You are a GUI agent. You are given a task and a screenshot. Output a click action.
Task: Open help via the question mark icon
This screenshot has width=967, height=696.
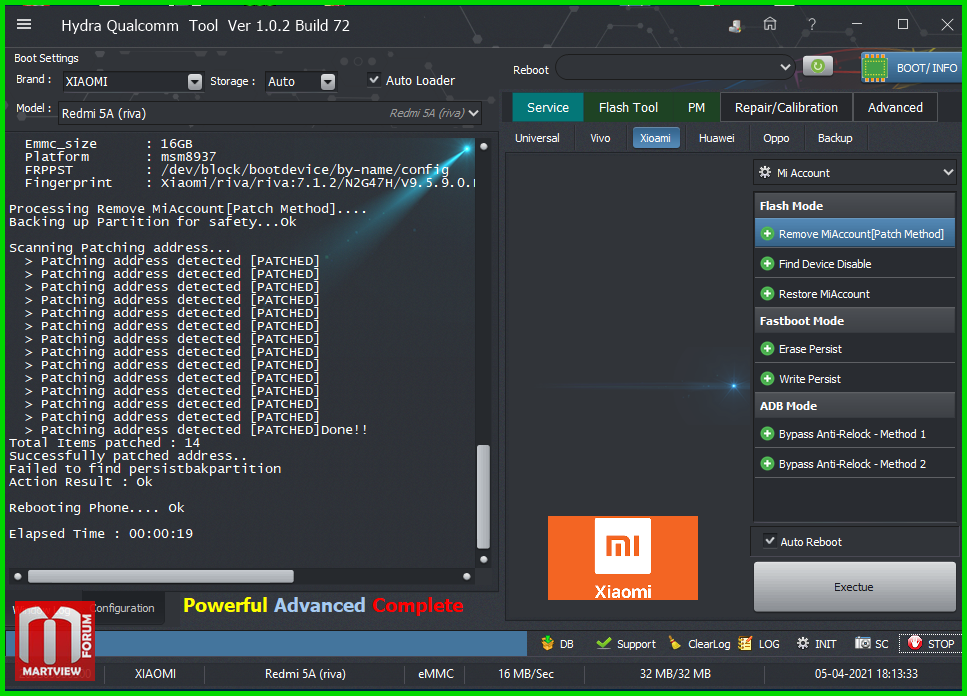pos(812,25)
